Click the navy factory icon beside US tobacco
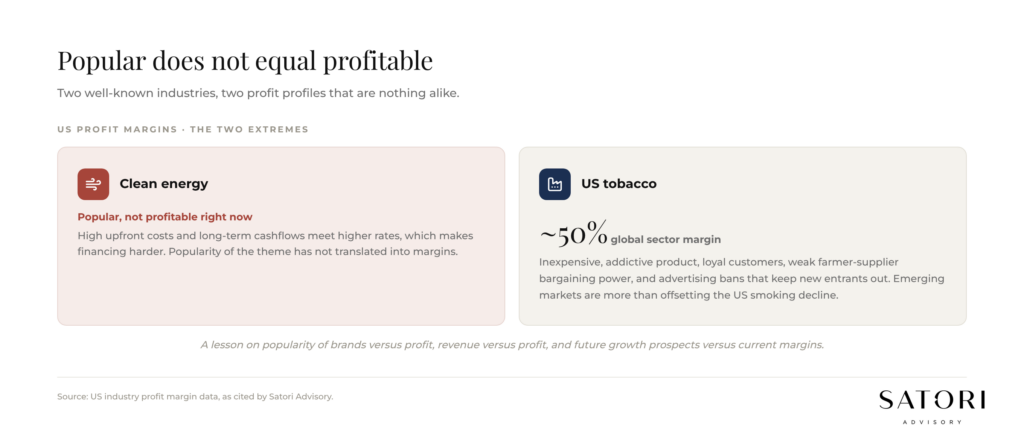The height and width of the screenshot is (437, 1024). click(x=554, y=184)
